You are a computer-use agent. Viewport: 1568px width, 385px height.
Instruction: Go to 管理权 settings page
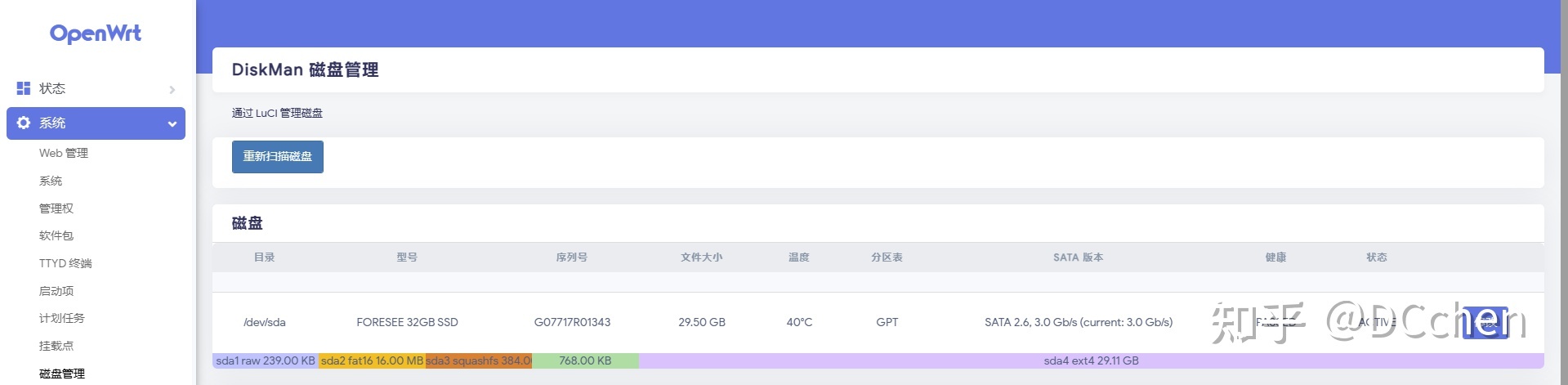56,208
